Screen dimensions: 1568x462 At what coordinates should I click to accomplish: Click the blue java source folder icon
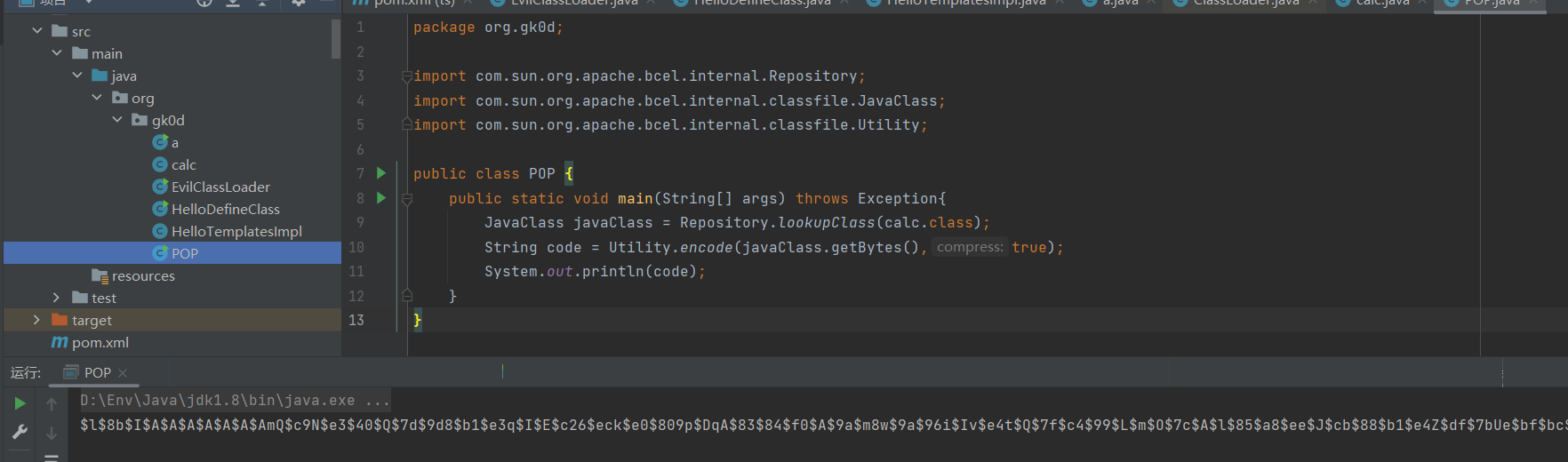100,76
